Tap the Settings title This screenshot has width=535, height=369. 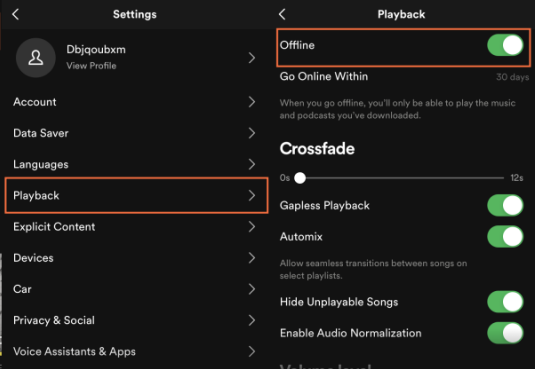click(135, 14)
